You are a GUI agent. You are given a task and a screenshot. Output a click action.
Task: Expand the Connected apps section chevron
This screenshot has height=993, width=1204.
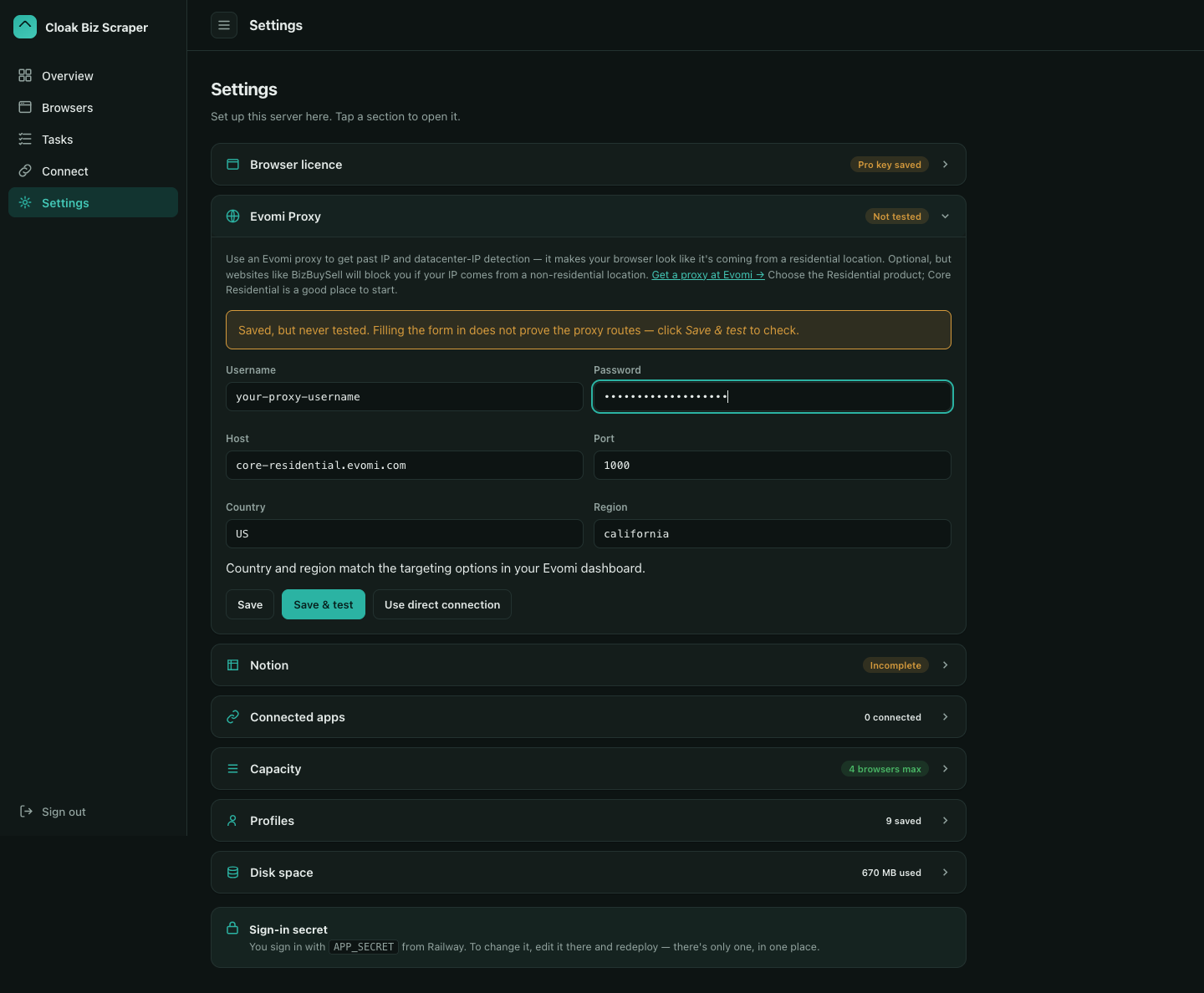946,716
